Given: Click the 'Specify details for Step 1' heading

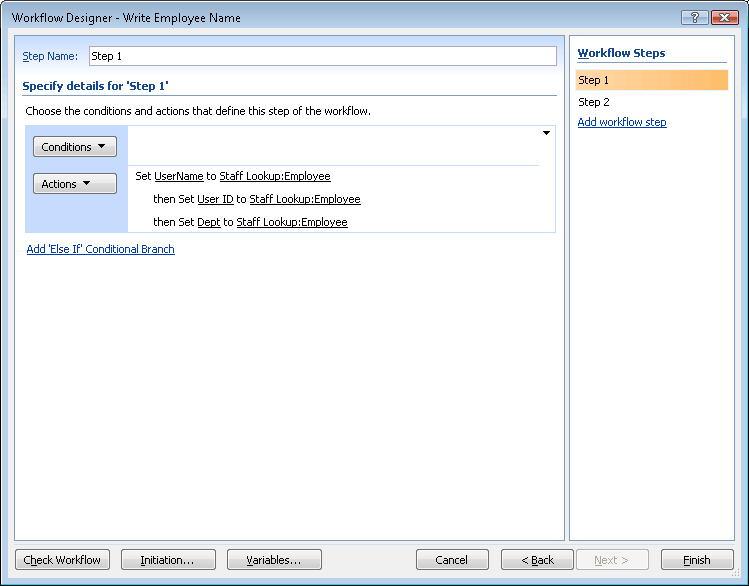Looking at the screenshot, I should click(x=95, y=86).
